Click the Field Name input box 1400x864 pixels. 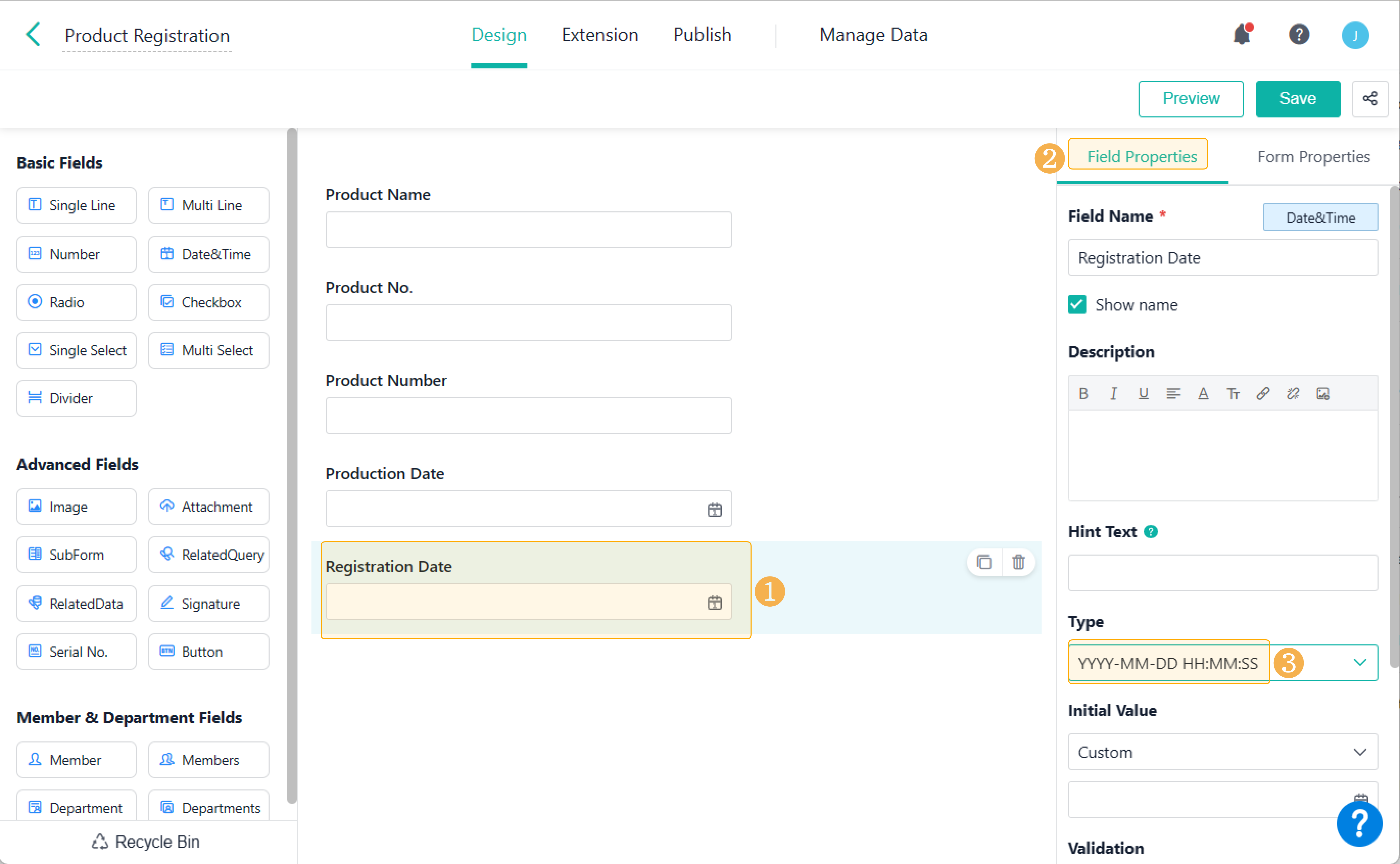[1222, 258]
